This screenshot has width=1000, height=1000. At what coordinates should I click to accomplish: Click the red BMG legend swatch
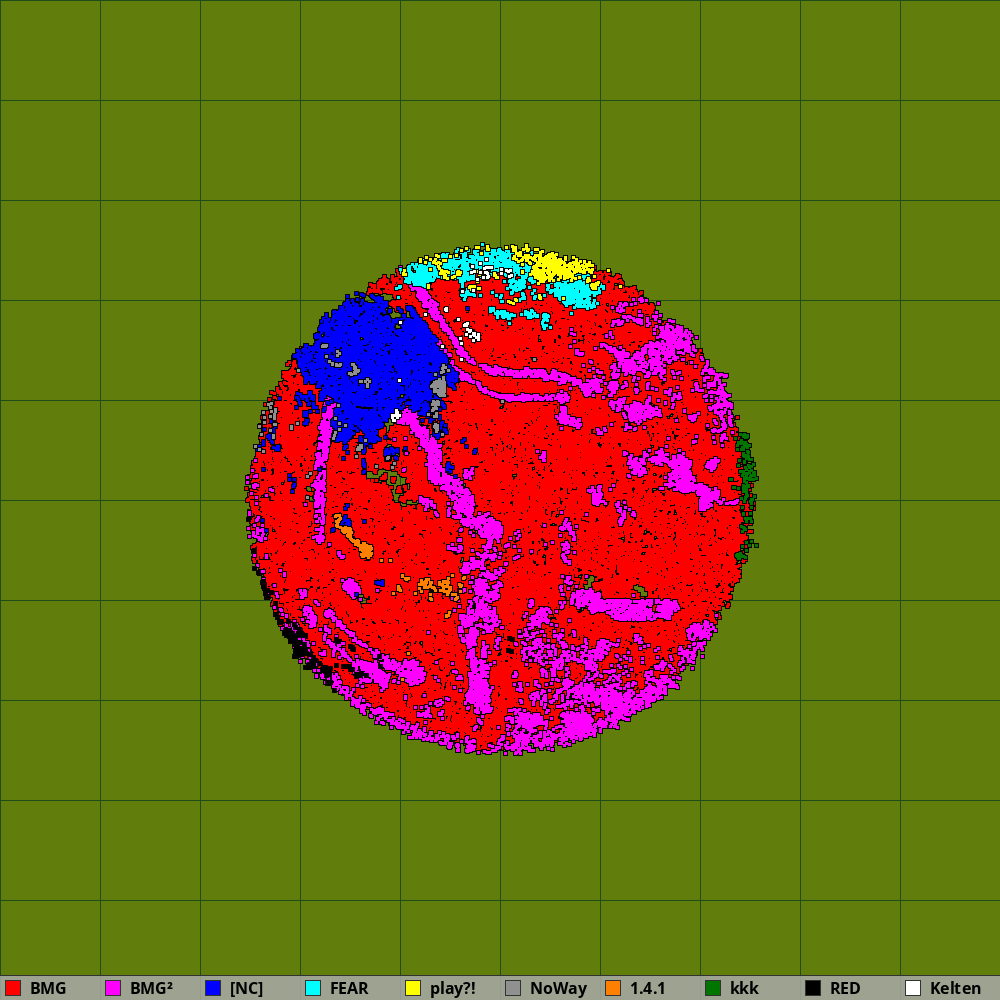(13, 988)
